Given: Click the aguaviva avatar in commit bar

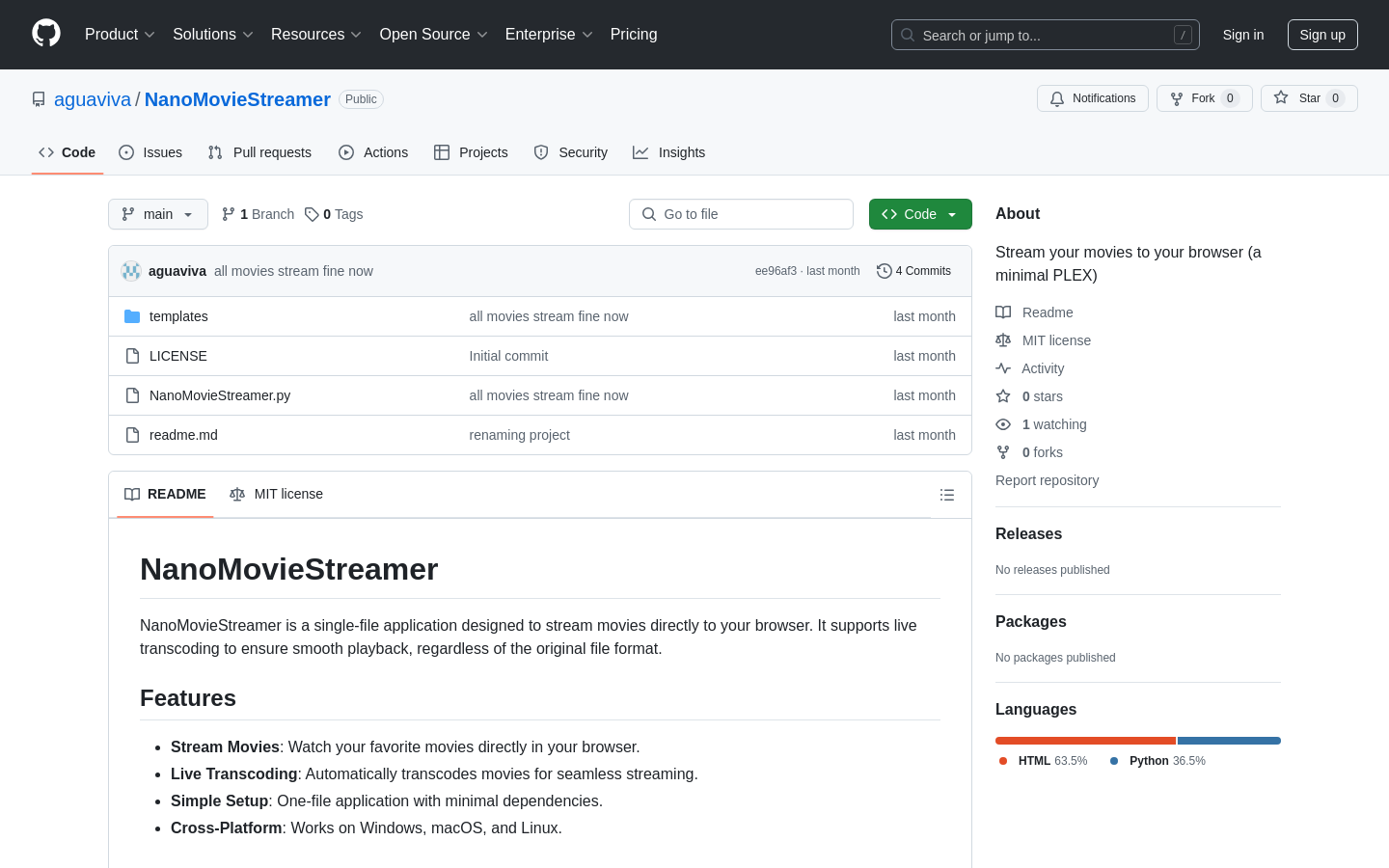Looking at the screenshot, I should 131,271.
